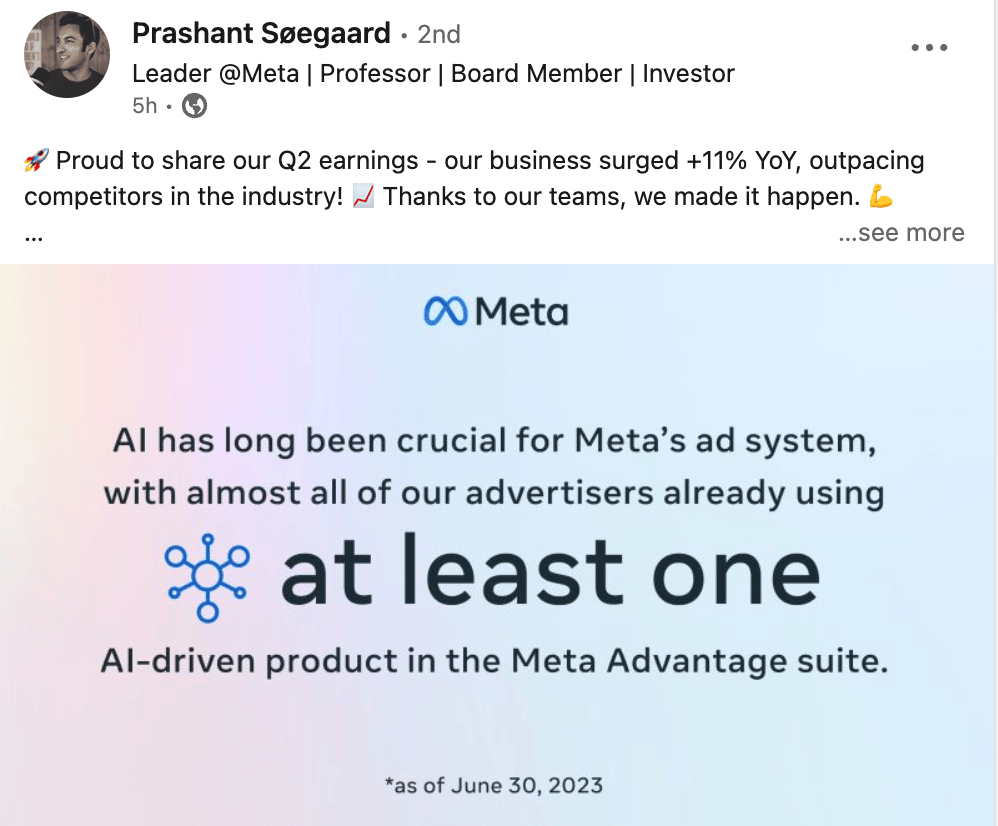
Task: Click the Prashant Søegaard name link
Action: click(261, 33)
